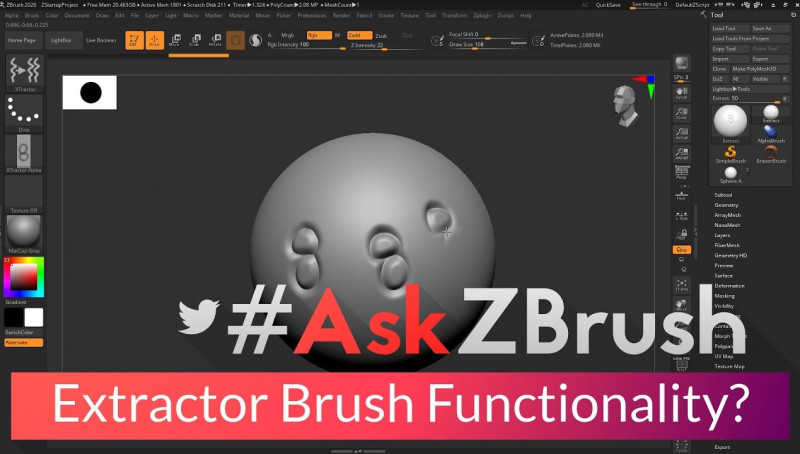The width and height of the screenshot is (800, 454).
Task: Select the Move transform icon
Action: (174, 40)
